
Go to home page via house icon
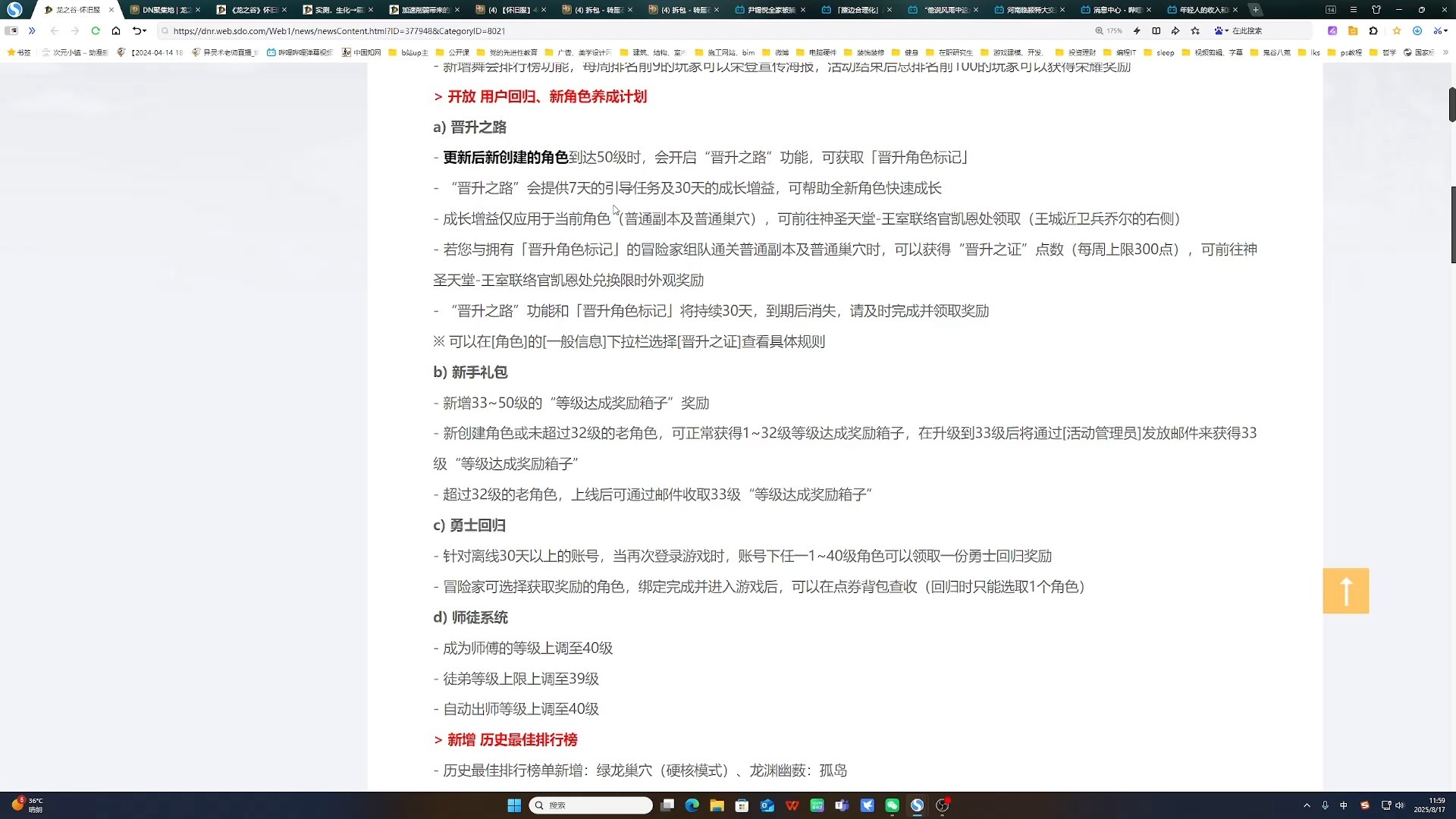click(116, 31)
